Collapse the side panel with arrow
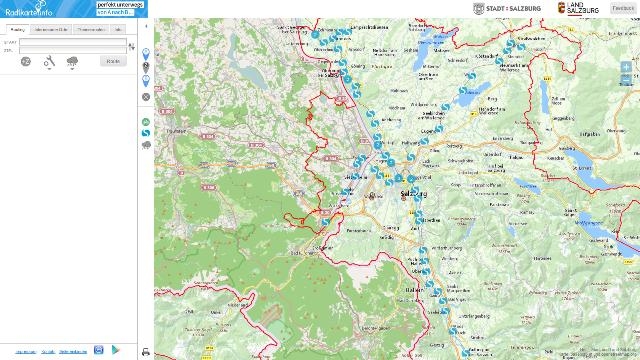The height and width of the screenshot is (360, 640). tap(146, 26)
